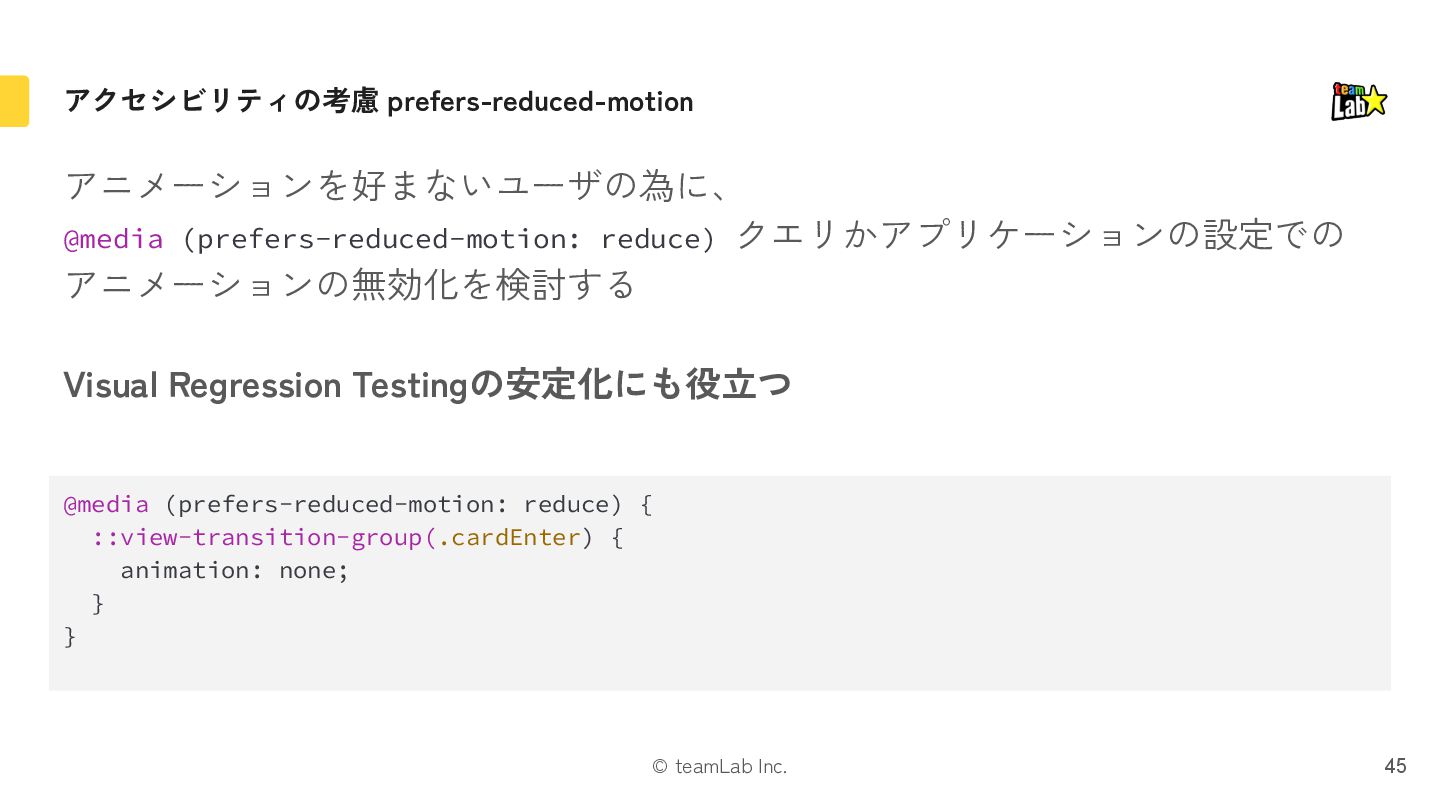Click "prefers-reduced-motion" in the slide title
The height and width of the screenshot is (810, 1440).
(540, 102)
